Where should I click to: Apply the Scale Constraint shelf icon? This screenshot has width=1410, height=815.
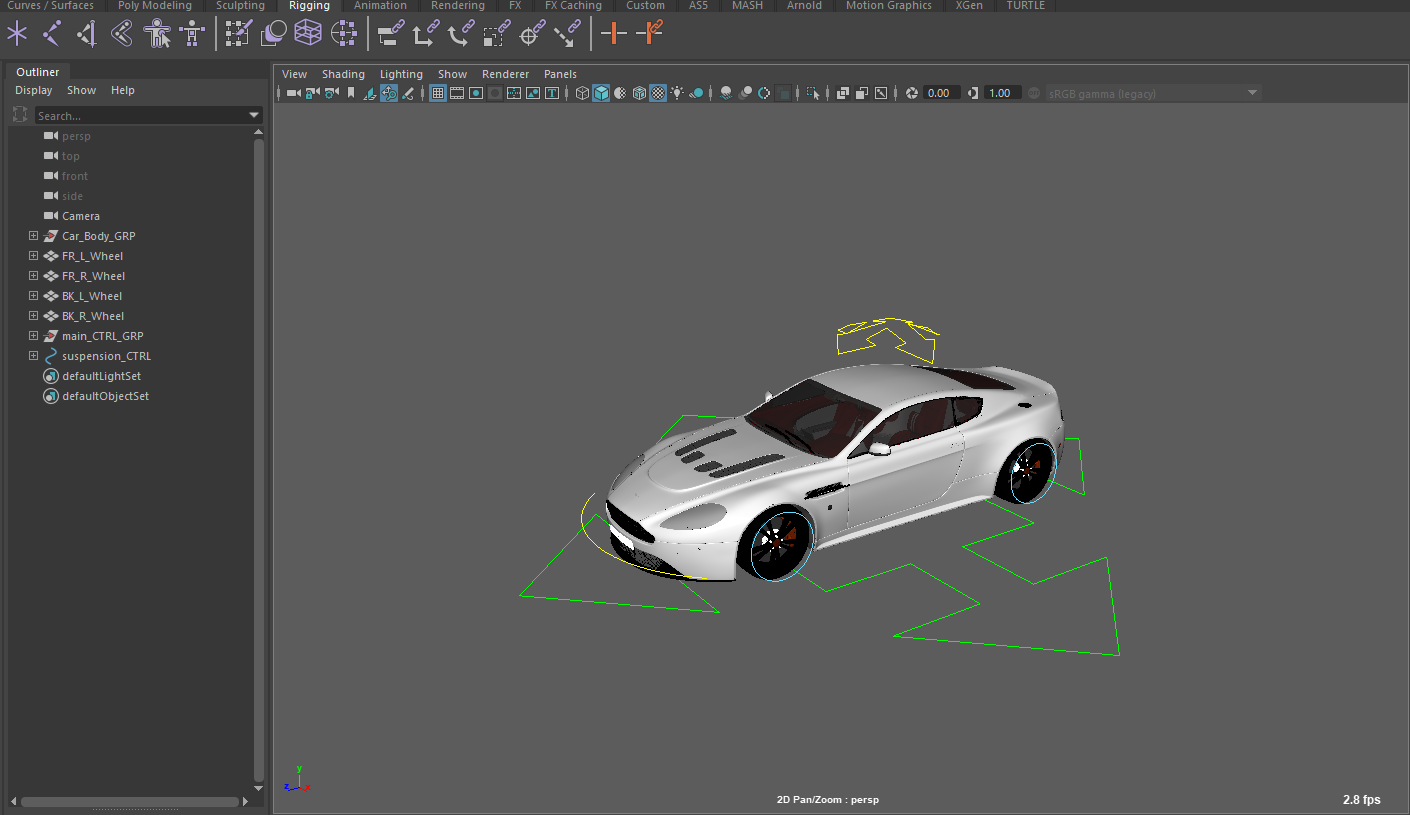pos(496,34)
